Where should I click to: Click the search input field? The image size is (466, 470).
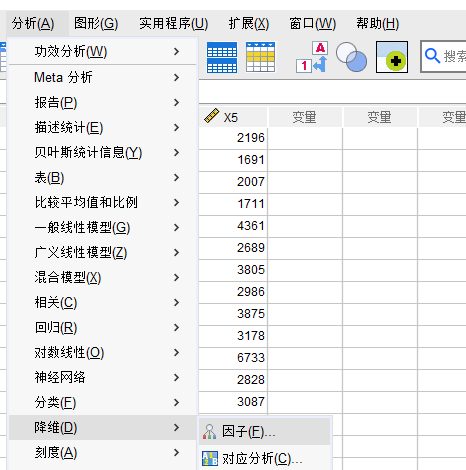[x=443, y=56]
